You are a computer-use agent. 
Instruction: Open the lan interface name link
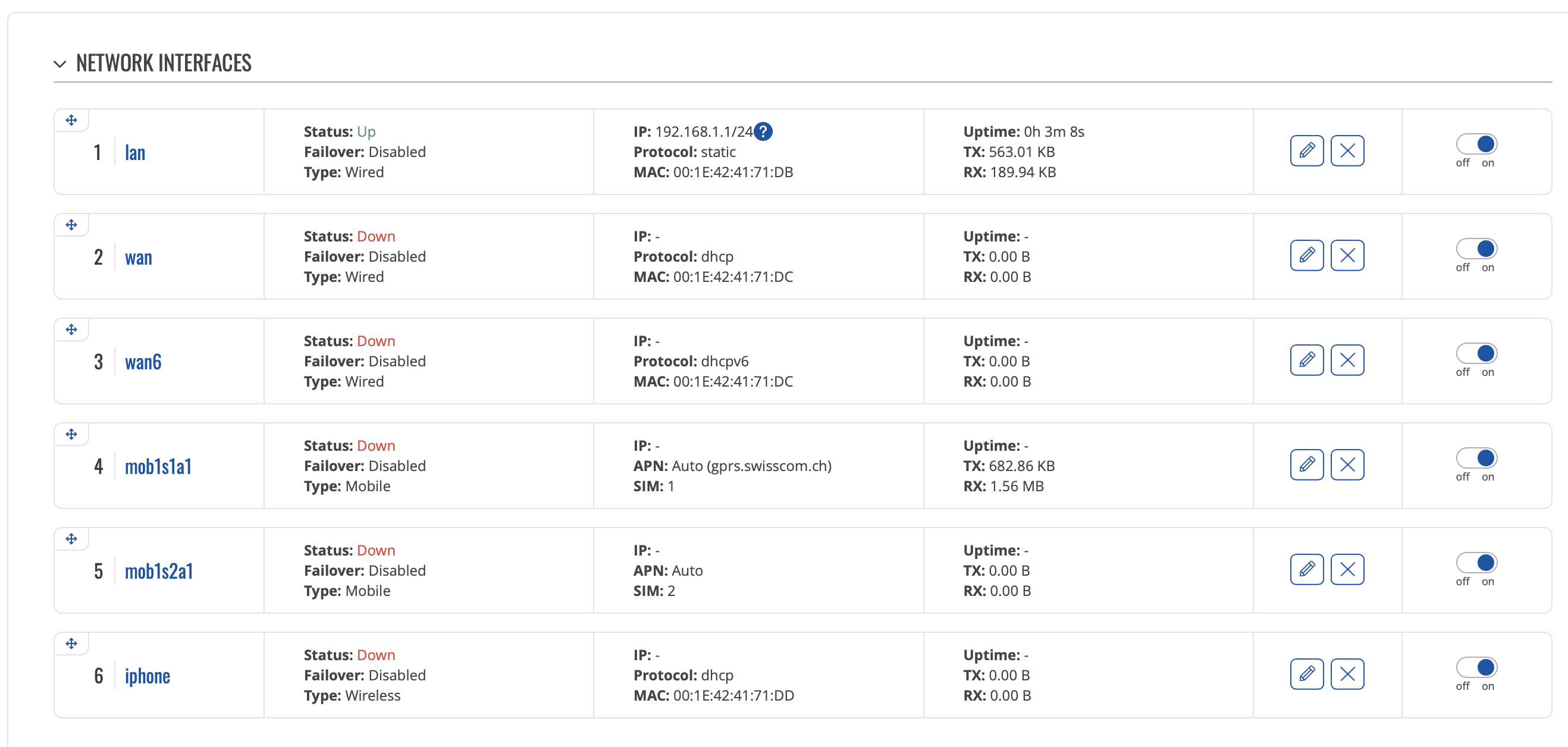135,153
